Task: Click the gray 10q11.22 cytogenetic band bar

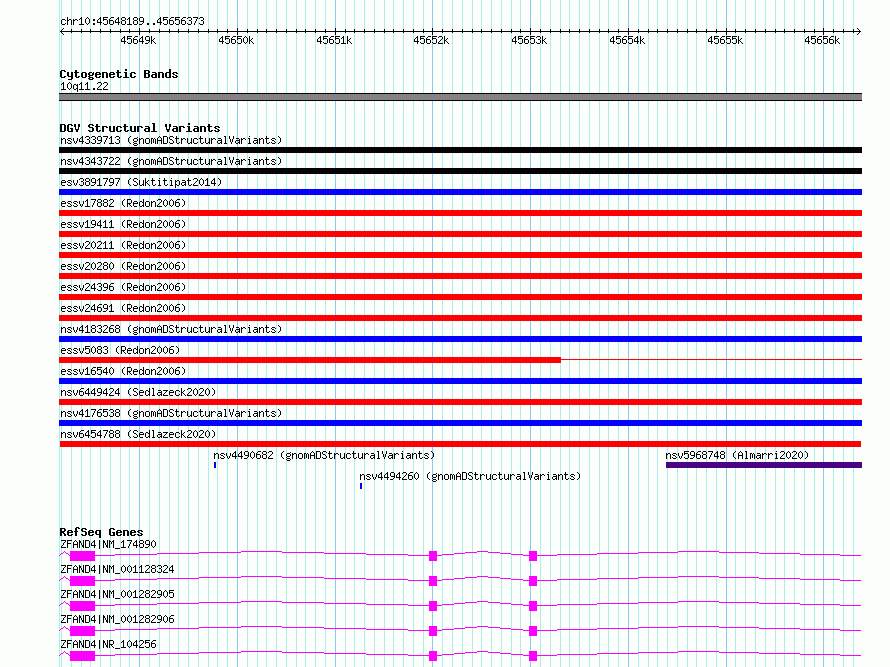Action: [x=460, y=97]
